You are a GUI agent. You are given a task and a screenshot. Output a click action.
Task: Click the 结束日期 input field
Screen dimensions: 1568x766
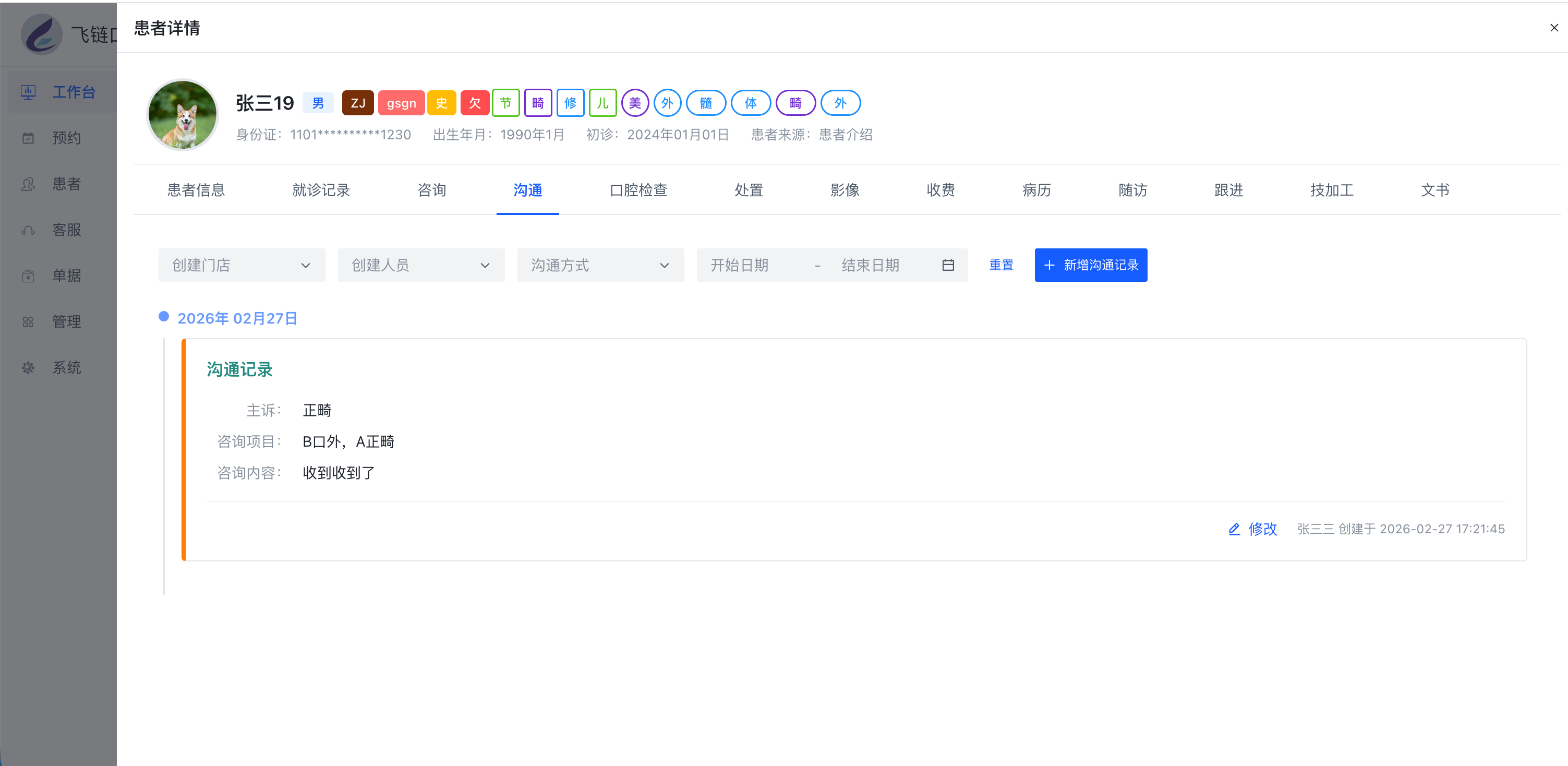883,265
